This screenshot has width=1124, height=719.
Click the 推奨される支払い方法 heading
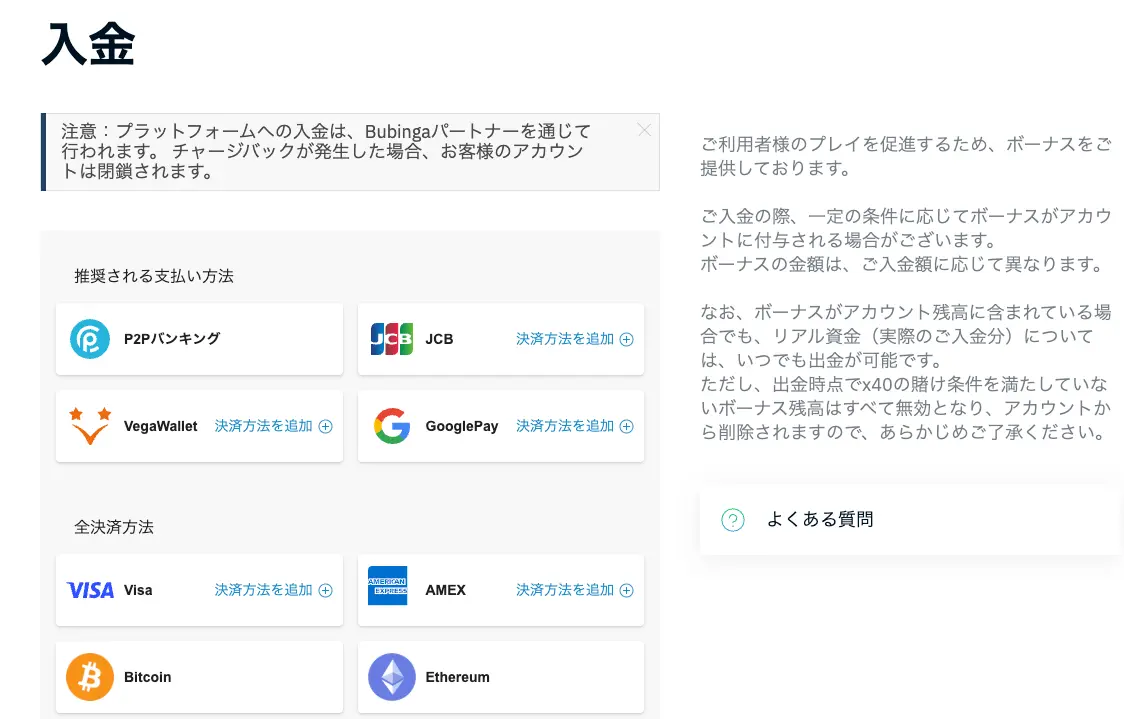point(154,276)
